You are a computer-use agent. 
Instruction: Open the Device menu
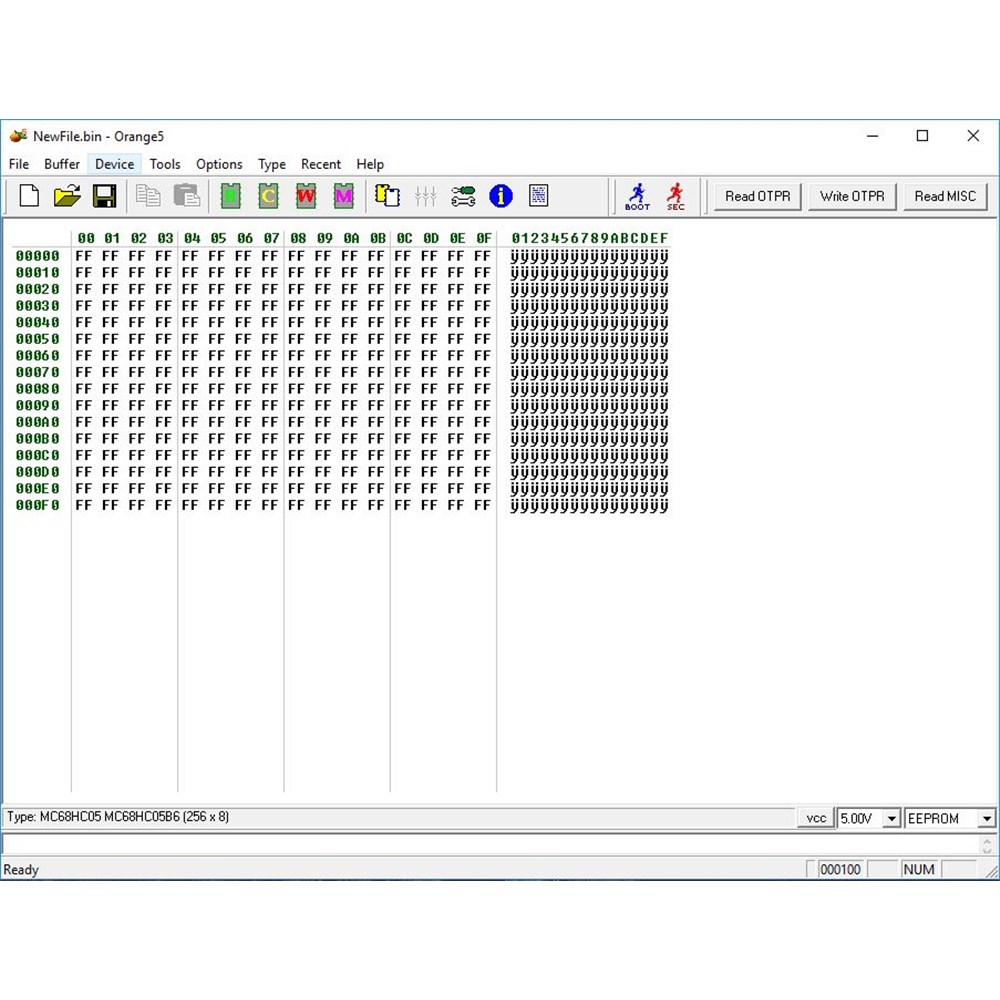[x=114, y=164]
